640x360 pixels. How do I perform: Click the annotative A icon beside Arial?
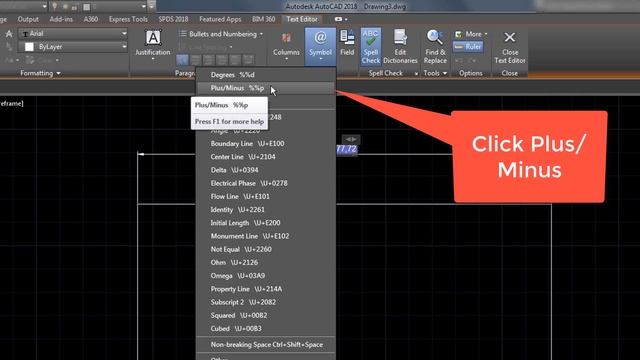[x=9, y=34]
